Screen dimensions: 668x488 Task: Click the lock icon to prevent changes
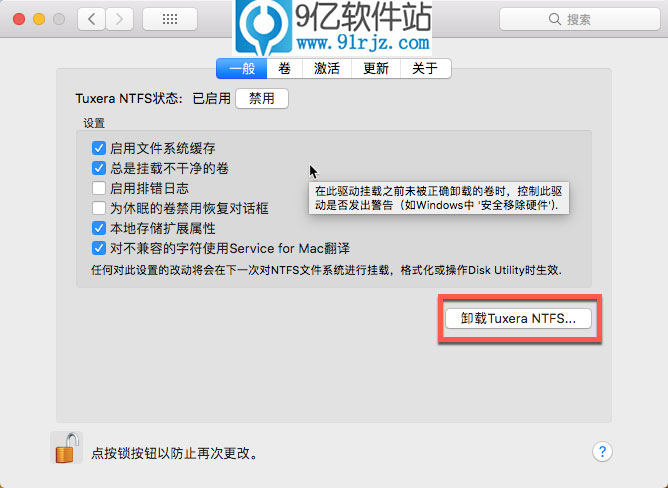coord(66,447)
